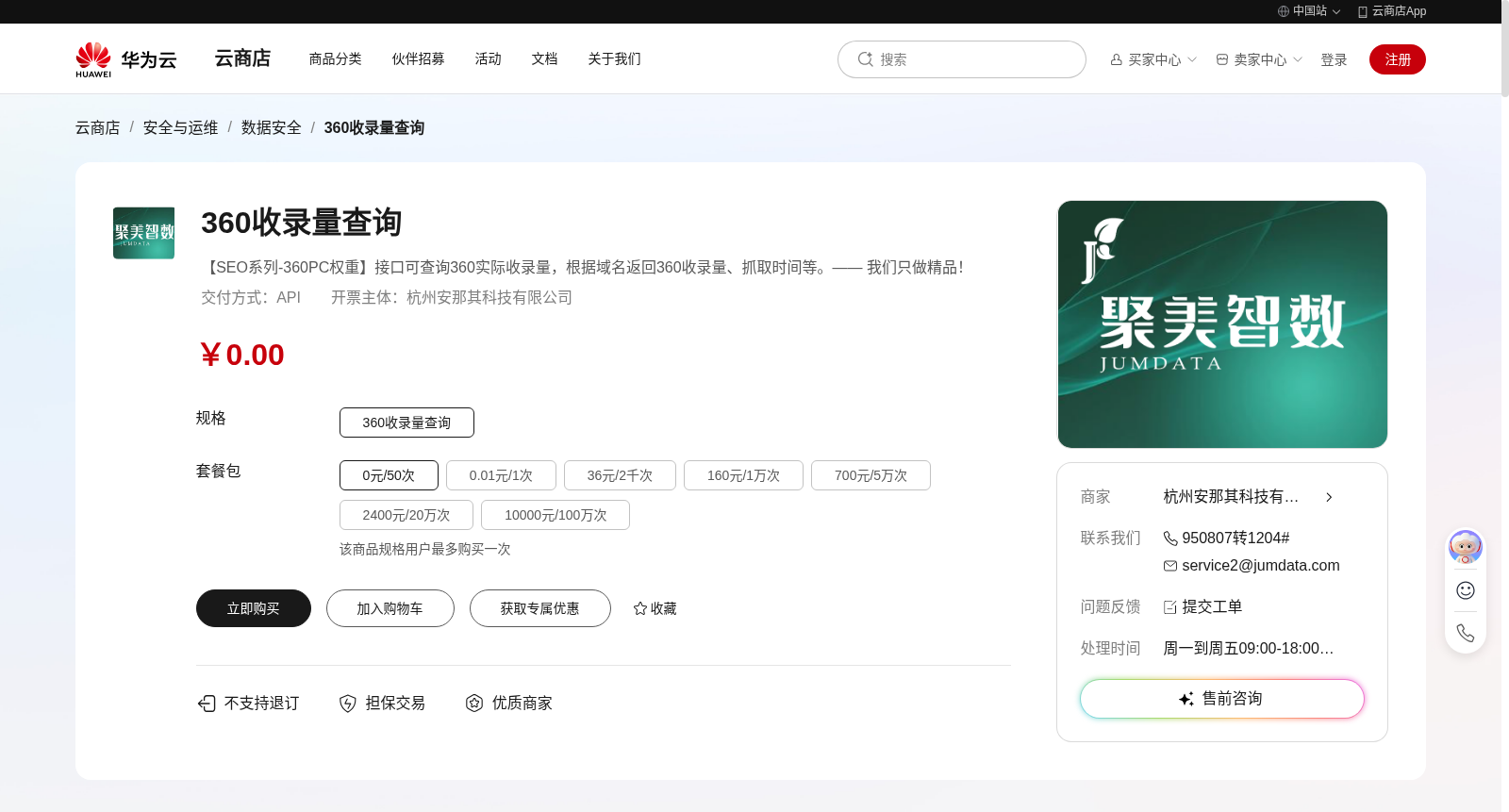Image resolution: width=1509 pixels, height=812 pixels.
Task: Select the 360收录量查询 specification option
Action: point(406,423)
